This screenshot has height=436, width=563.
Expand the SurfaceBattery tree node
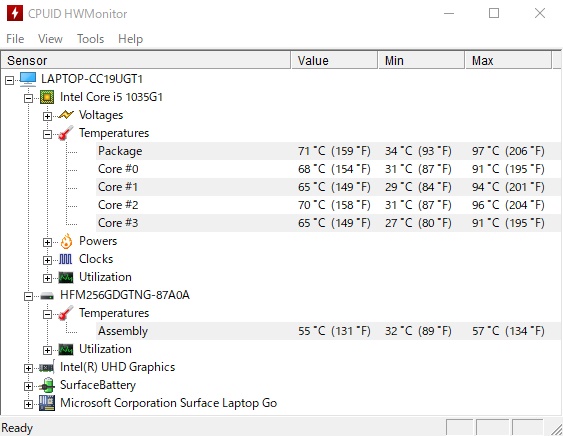pos(28,386)
